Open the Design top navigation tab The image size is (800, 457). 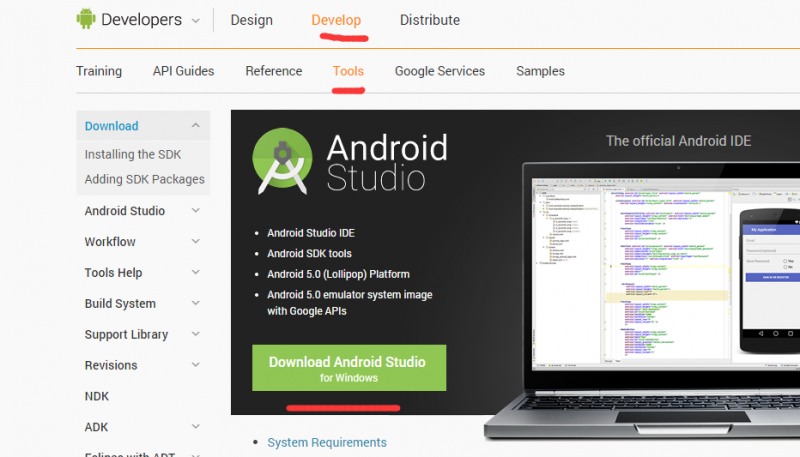251,20
